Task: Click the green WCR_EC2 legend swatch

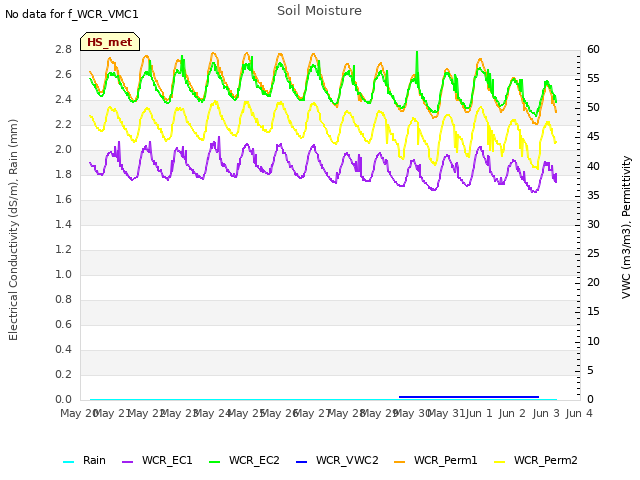Action: pos(214,462)
